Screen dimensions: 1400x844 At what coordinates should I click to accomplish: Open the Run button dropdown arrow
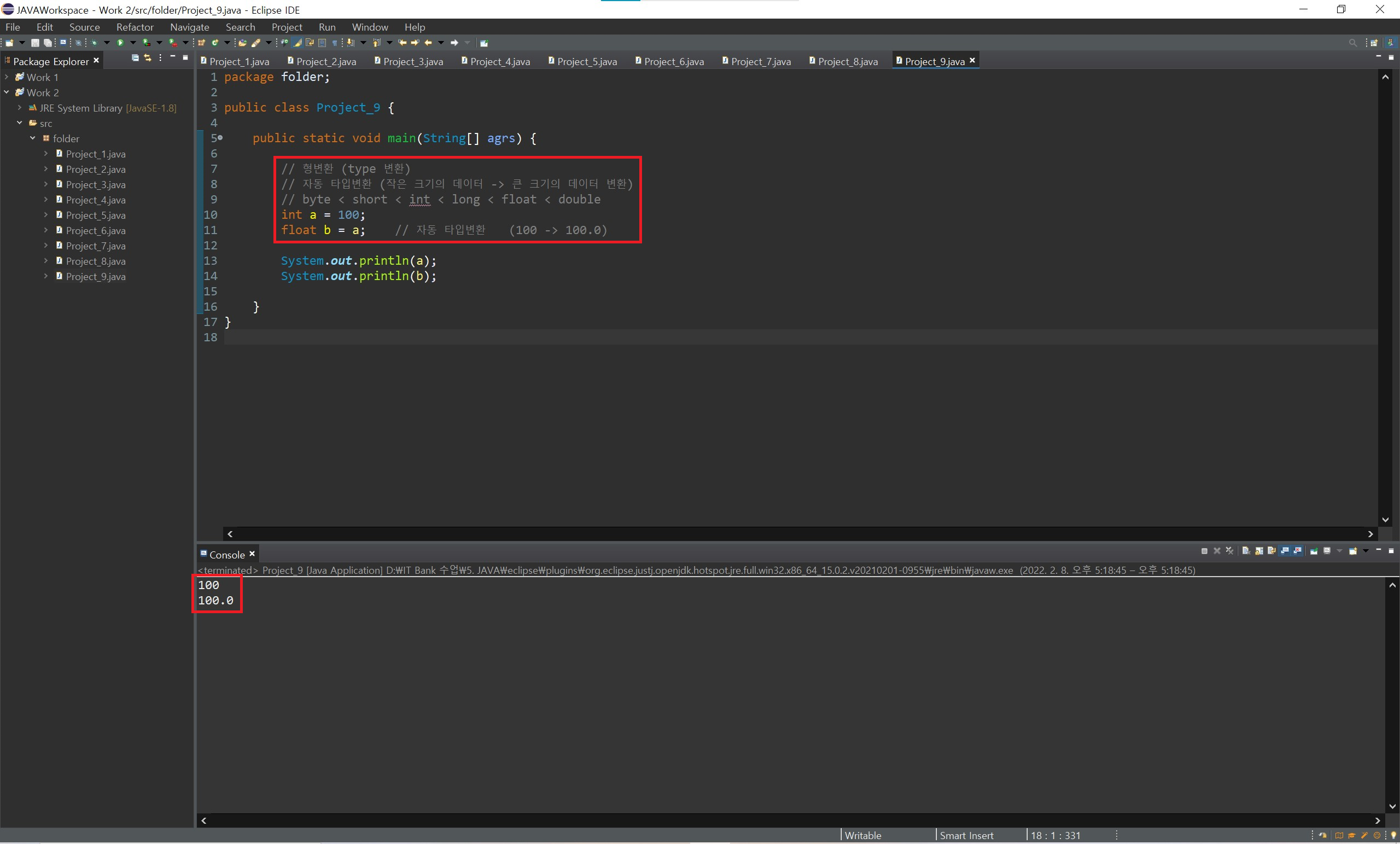click(x=133, y=43)
